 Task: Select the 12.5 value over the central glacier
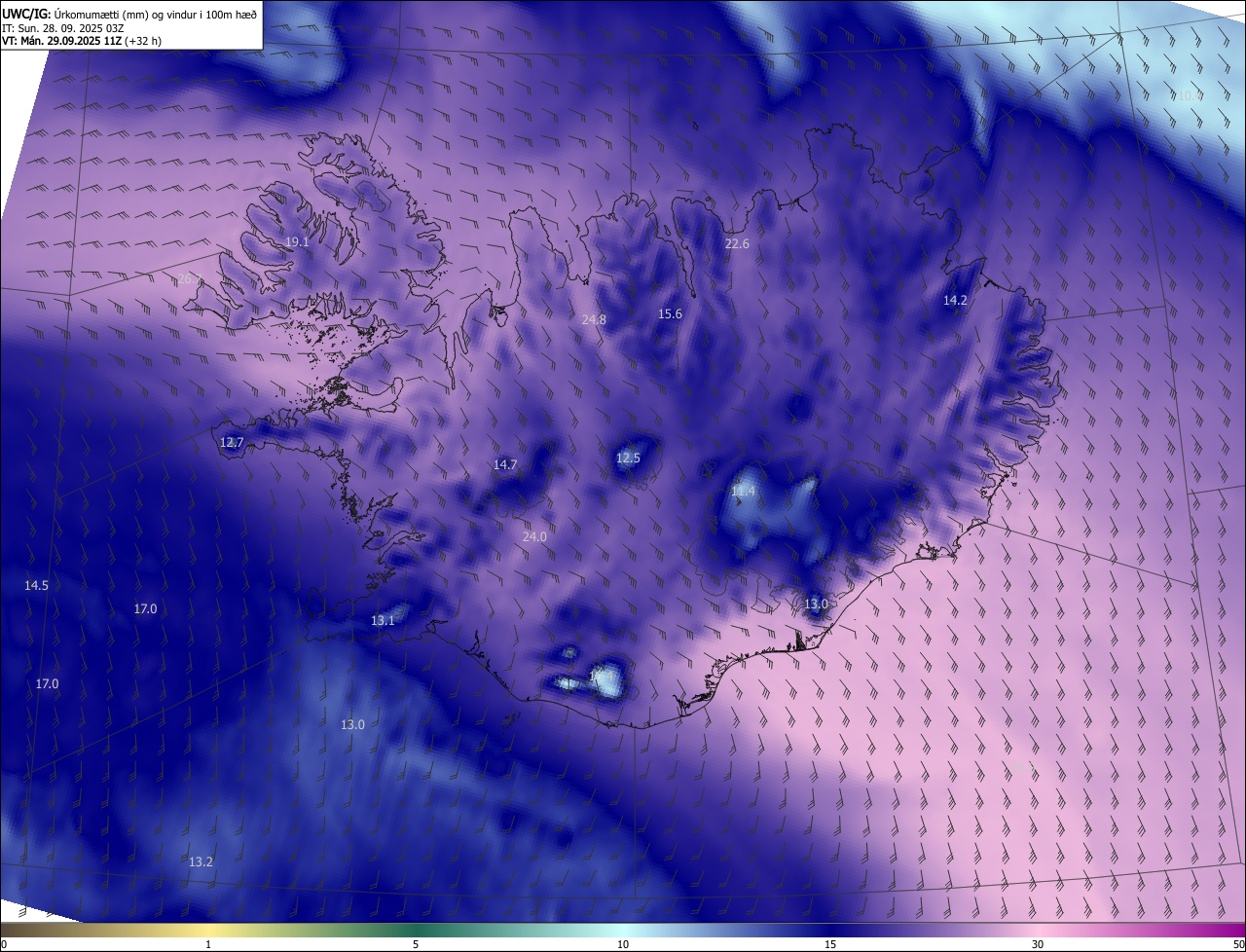click(629, 458)
